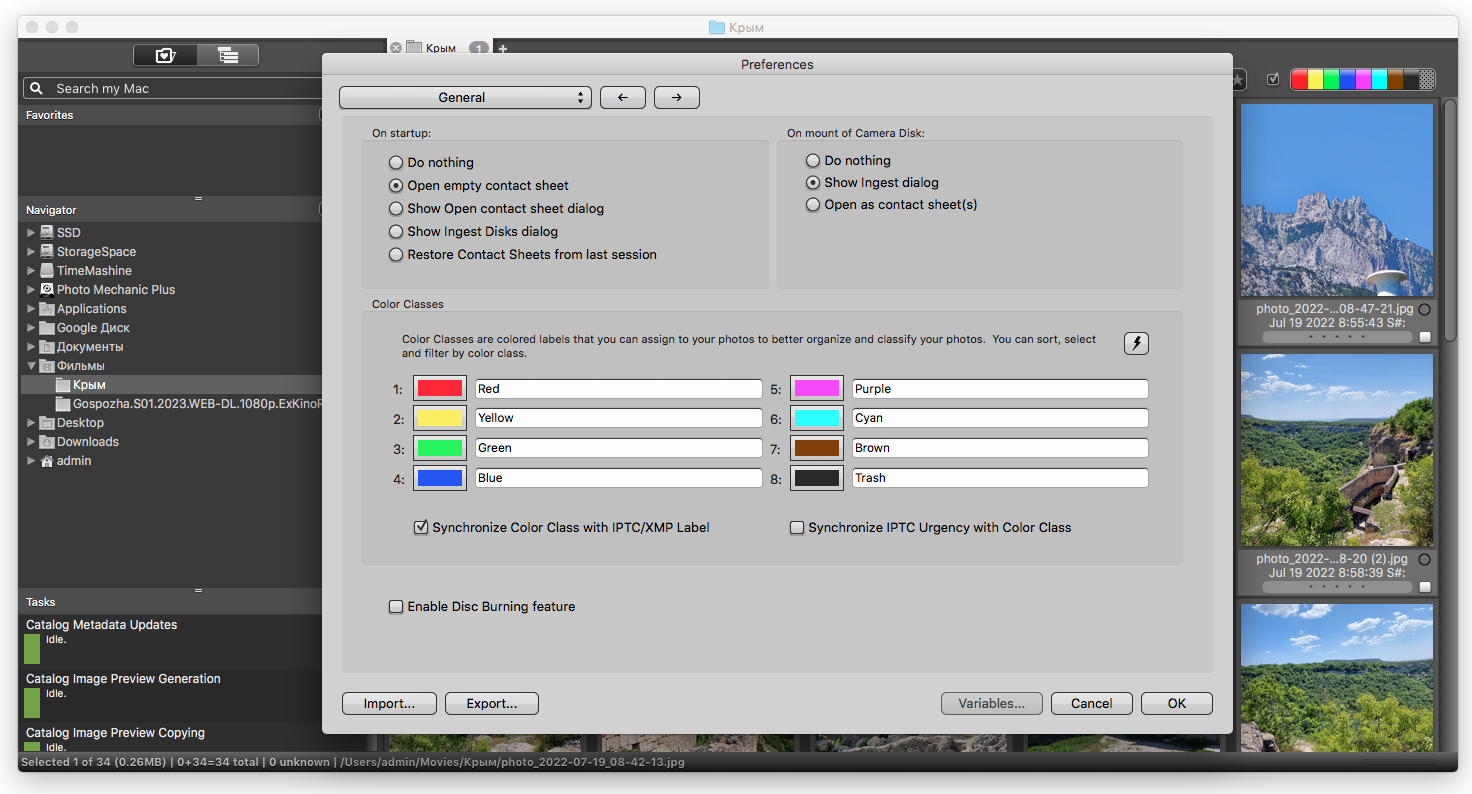The height and width of the screenshot is (794, 1472).
Task: Select the Крым folder in Navigator
Action: 89,385
